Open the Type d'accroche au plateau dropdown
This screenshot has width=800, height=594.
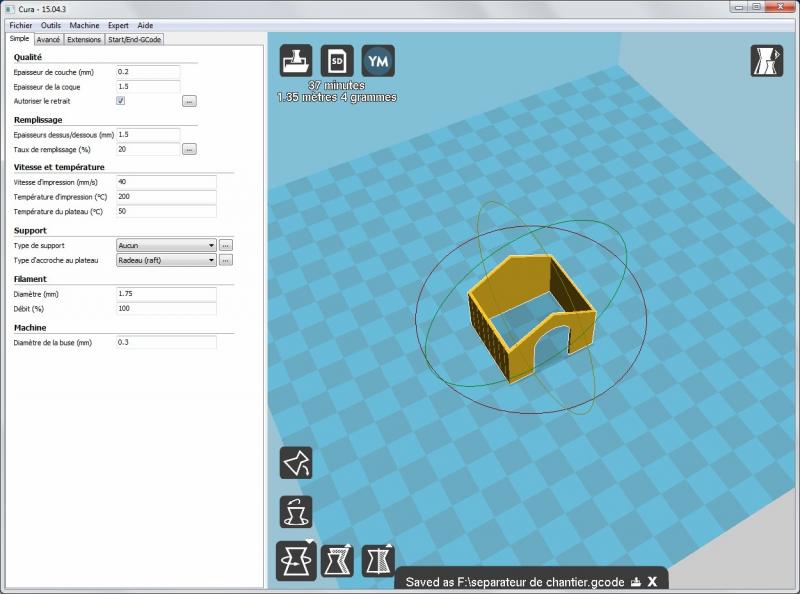point(166,260)
